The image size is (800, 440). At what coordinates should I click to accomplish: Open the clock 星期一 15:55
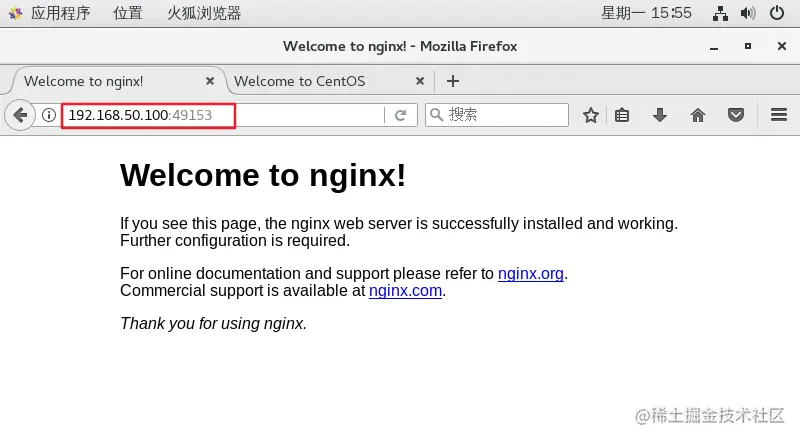(x=646, y=13)
